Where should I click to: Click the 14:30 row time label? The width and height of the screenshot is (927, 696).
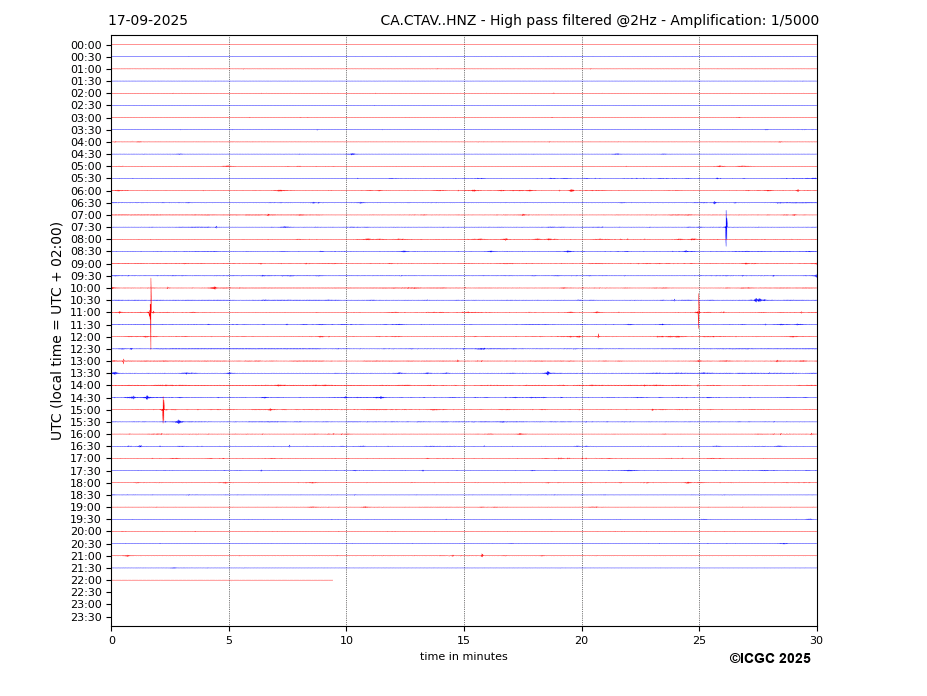(86, 398)
